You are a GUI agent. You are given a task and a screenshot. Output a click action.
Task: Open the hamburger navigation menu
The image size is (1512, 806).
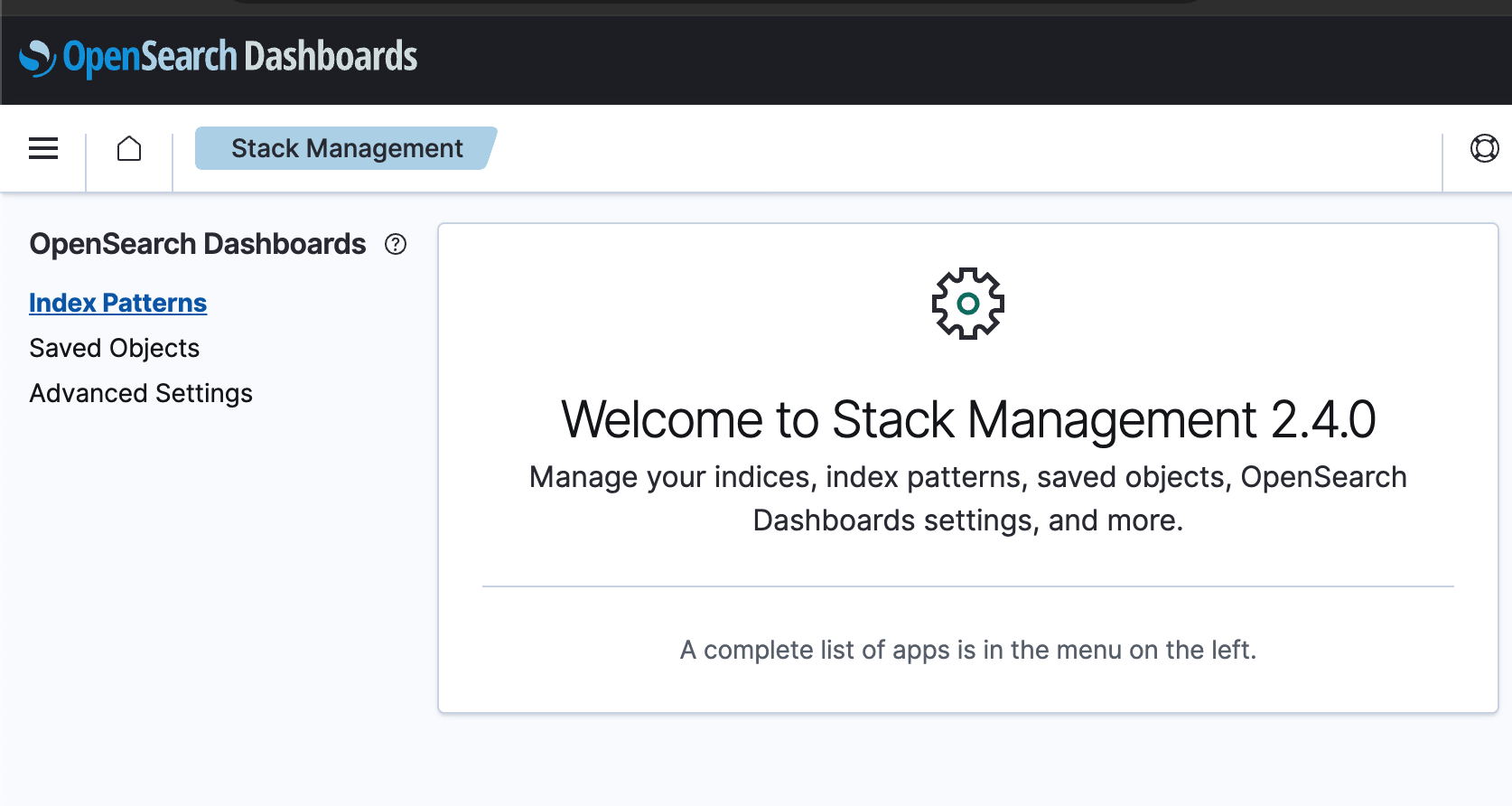click(43, 148)
